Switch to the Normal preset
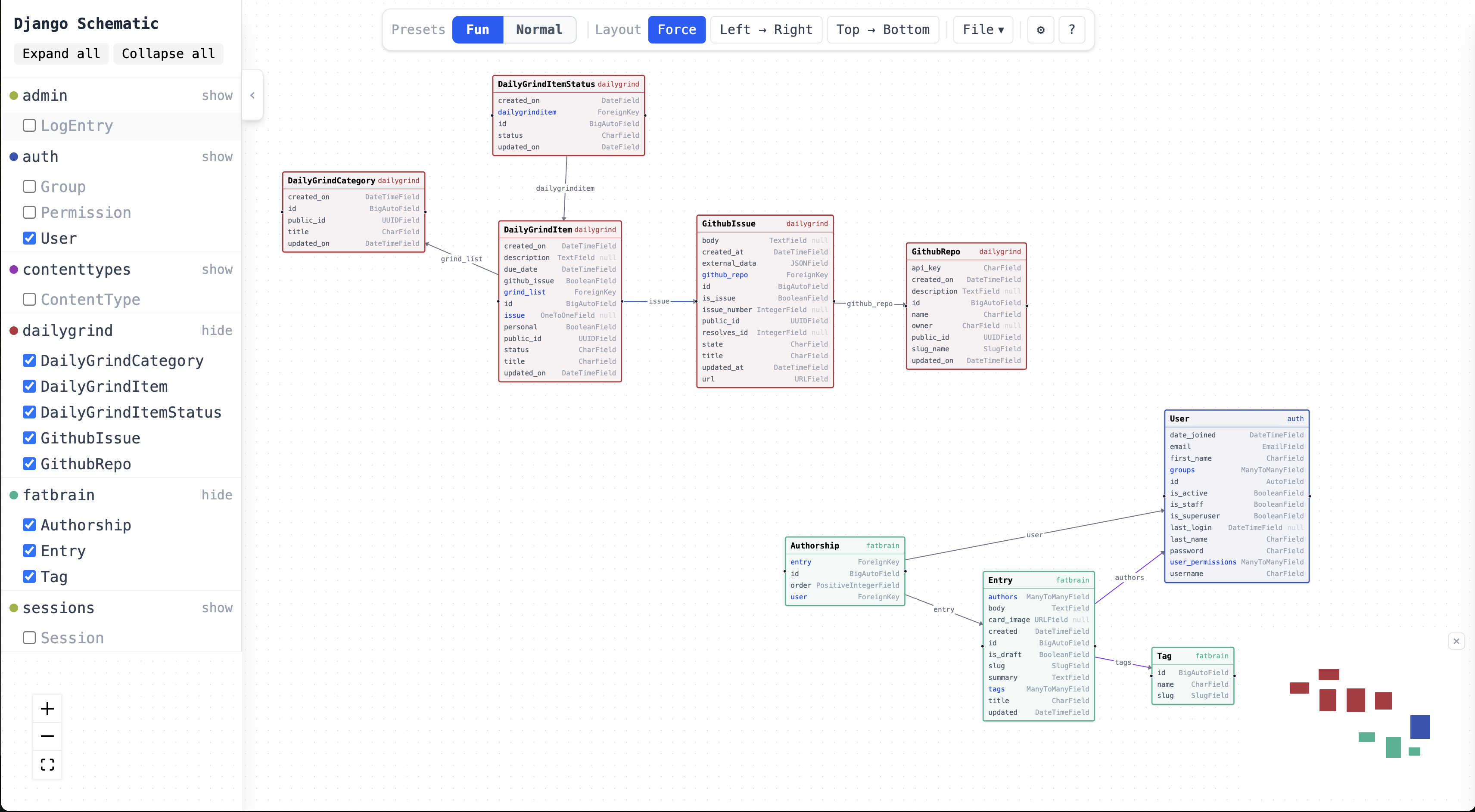Image resolution: width=1475 pixels, height=812 pixels. click(x=539, y=30)
